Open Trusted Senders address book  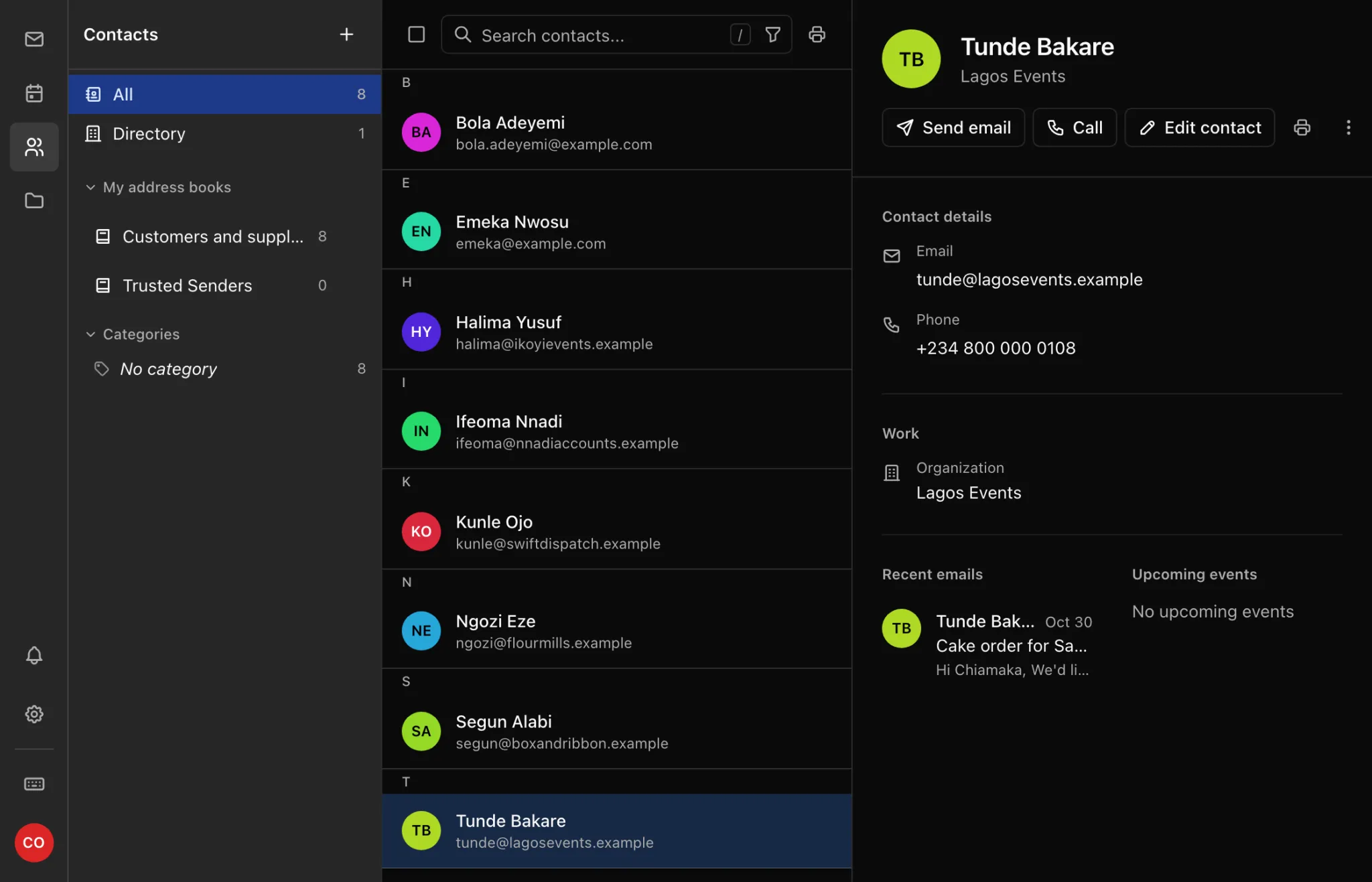point(213,285)
